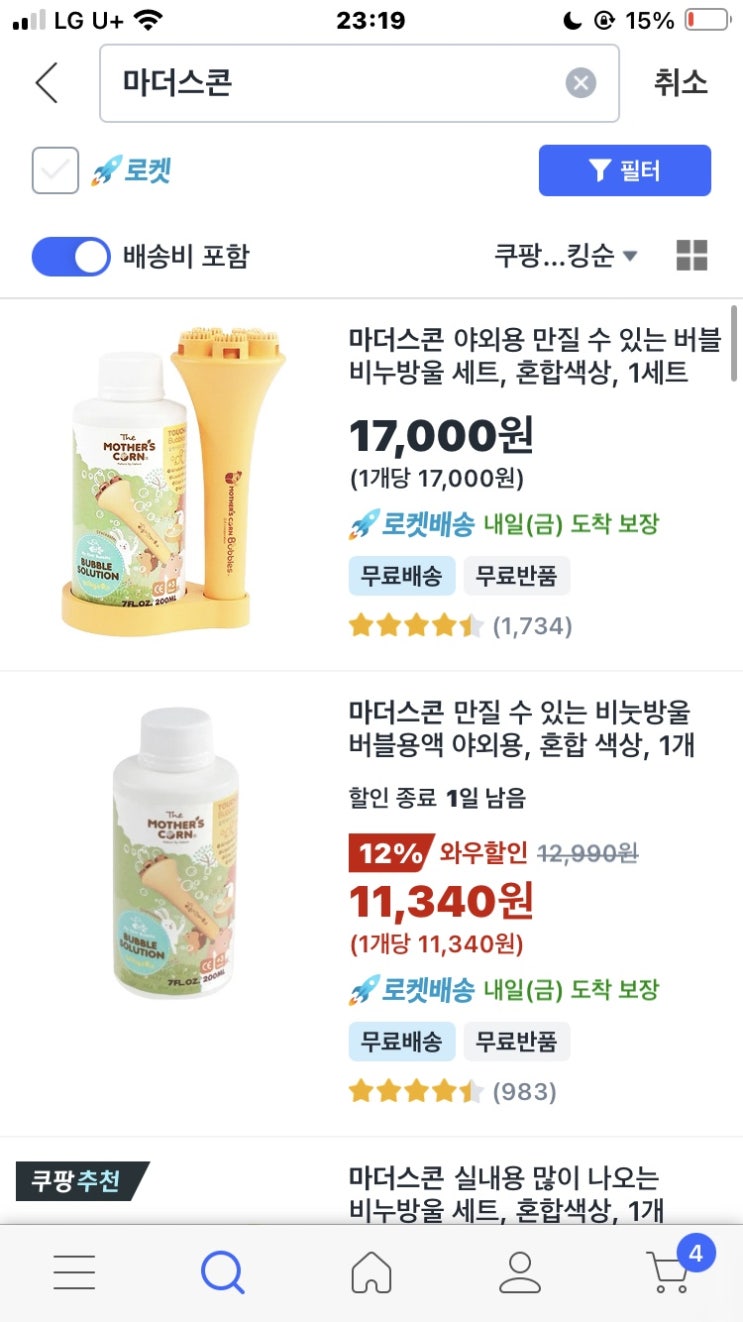Tap the back arrow icon

coord(47,83)
